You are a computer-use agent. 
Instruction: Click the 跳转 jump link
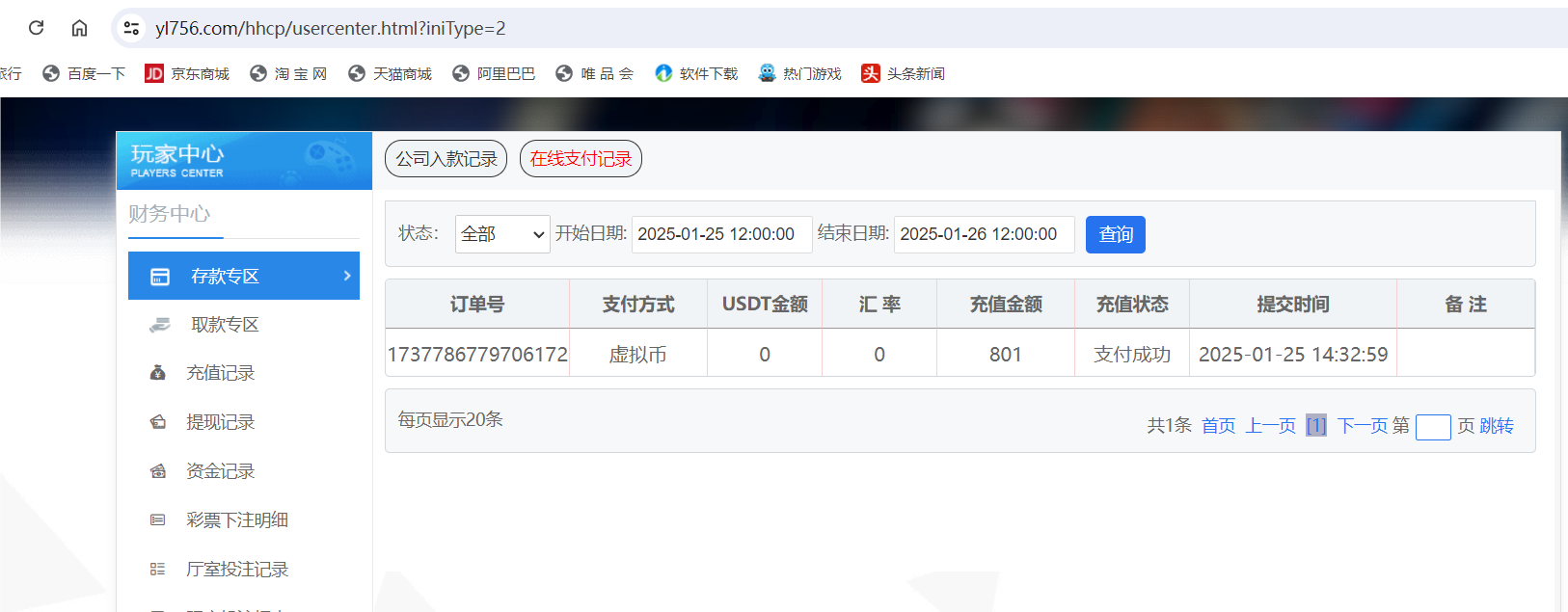click(1497, 426)
